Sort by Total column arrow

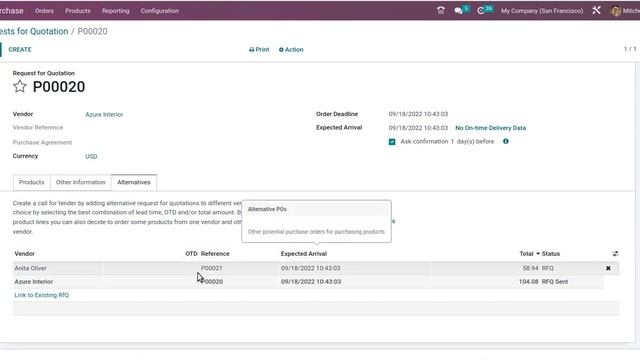[538, 253]
